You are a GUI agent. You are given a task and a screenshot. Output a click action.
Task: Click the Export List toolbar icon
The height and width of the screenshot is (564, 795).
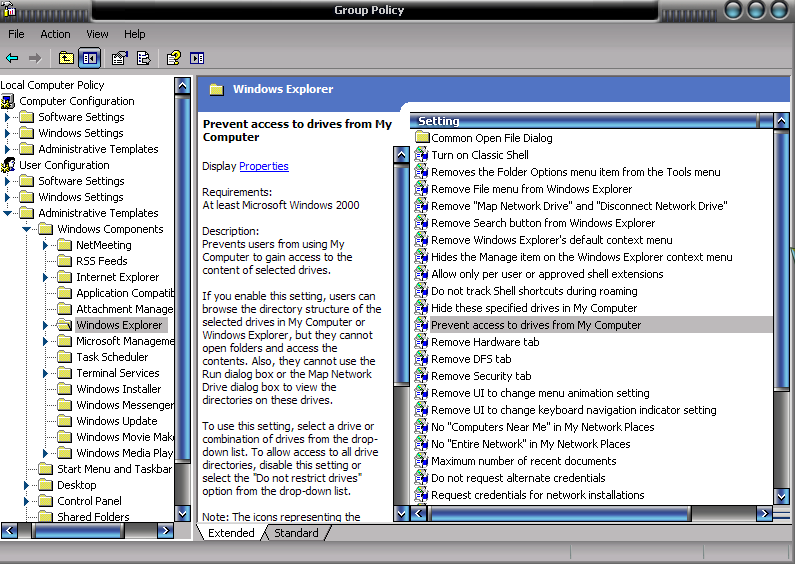(x=143, y=58)
